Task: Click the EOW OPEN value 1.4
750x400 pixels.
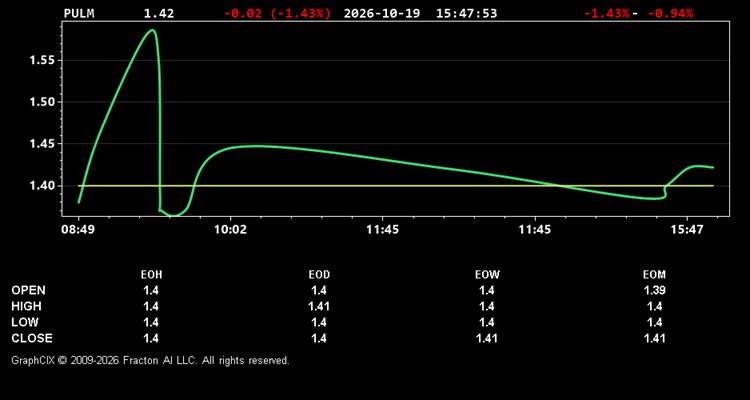Action: point(487,290)
